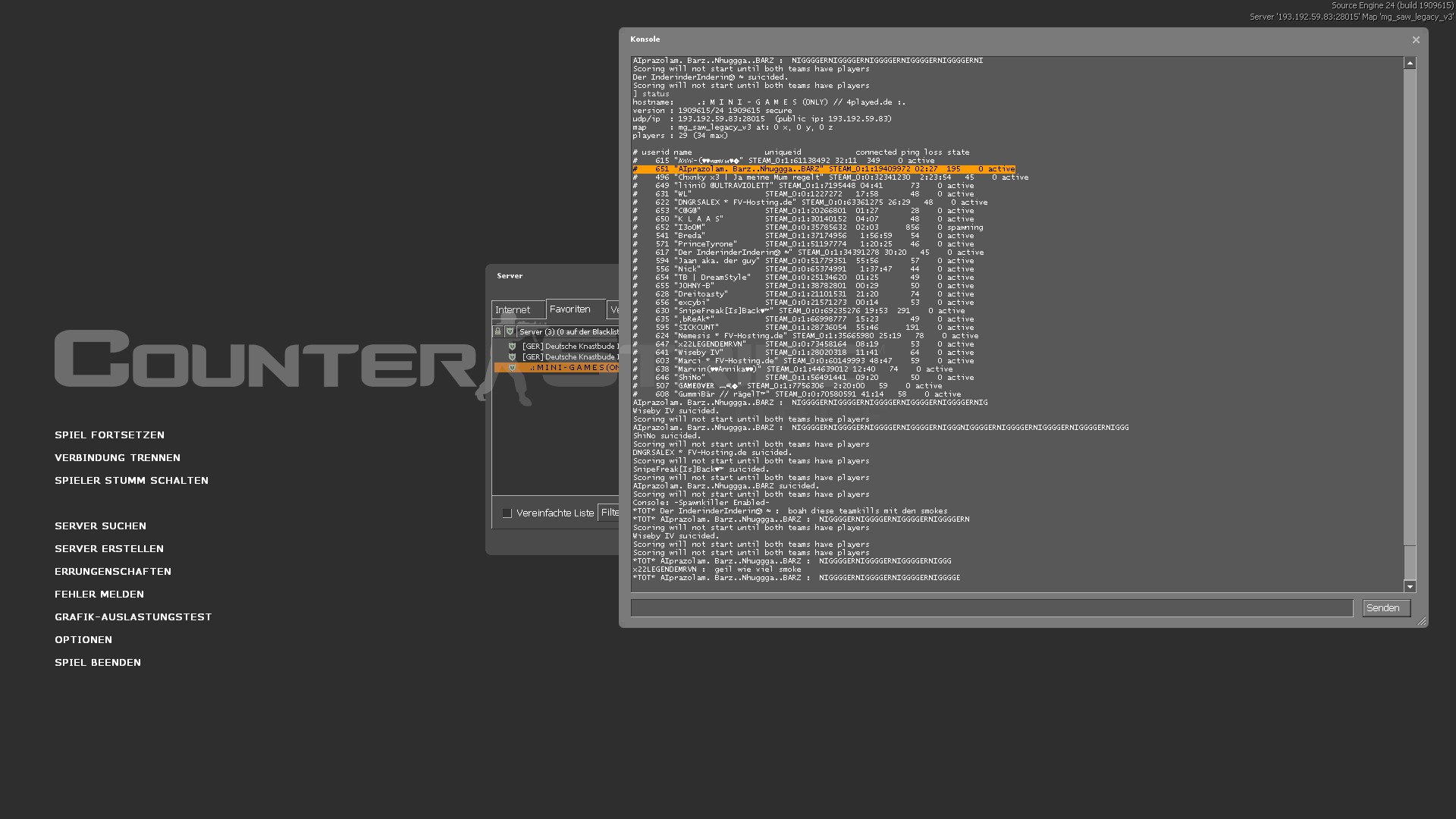Toggle the Vereinfachte Liste checkbox

coord(507,513)
